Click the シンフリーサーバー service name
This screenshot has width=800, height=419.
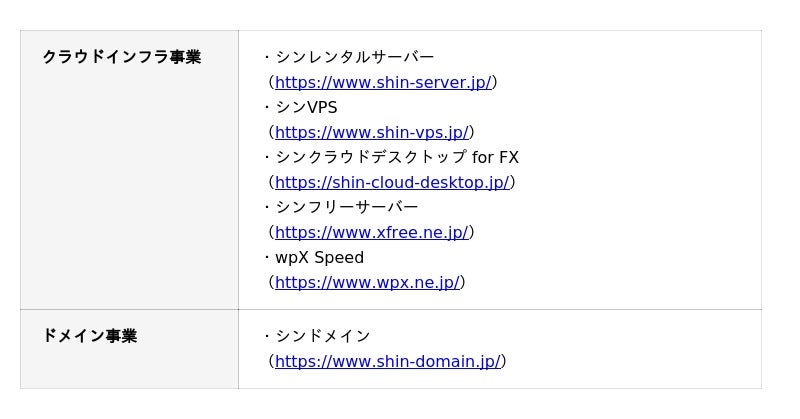347,207
